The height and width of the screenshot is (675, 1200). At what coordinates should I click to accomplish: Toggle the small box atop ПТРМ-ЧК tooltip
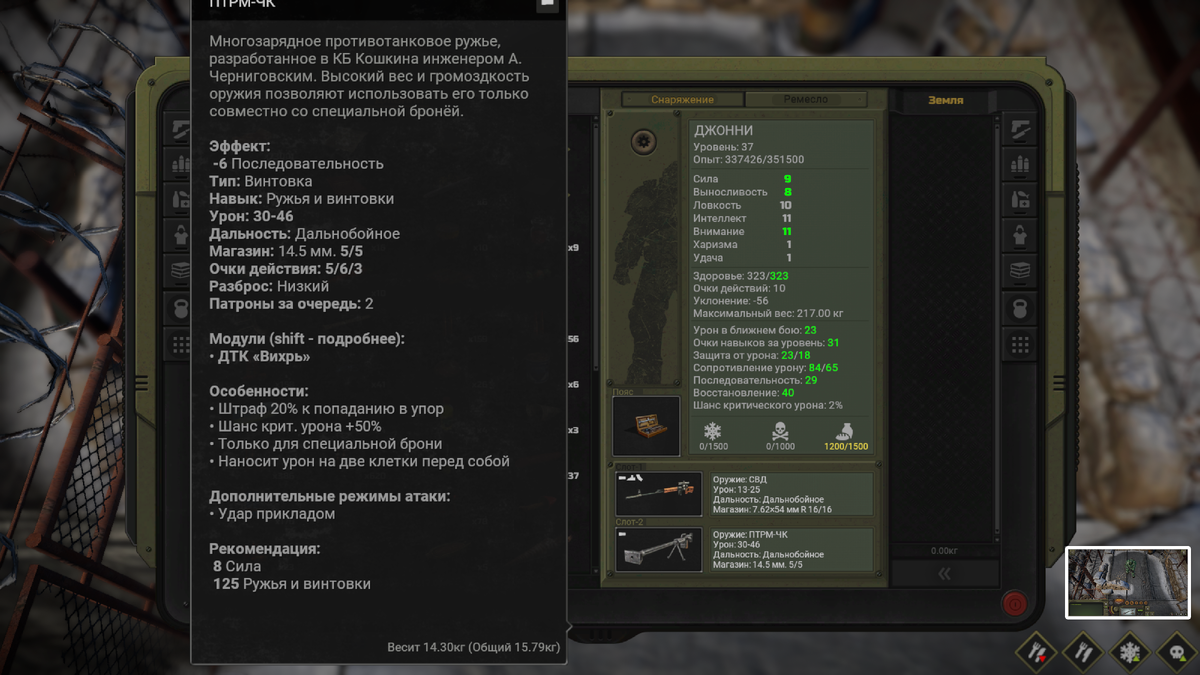547,3
